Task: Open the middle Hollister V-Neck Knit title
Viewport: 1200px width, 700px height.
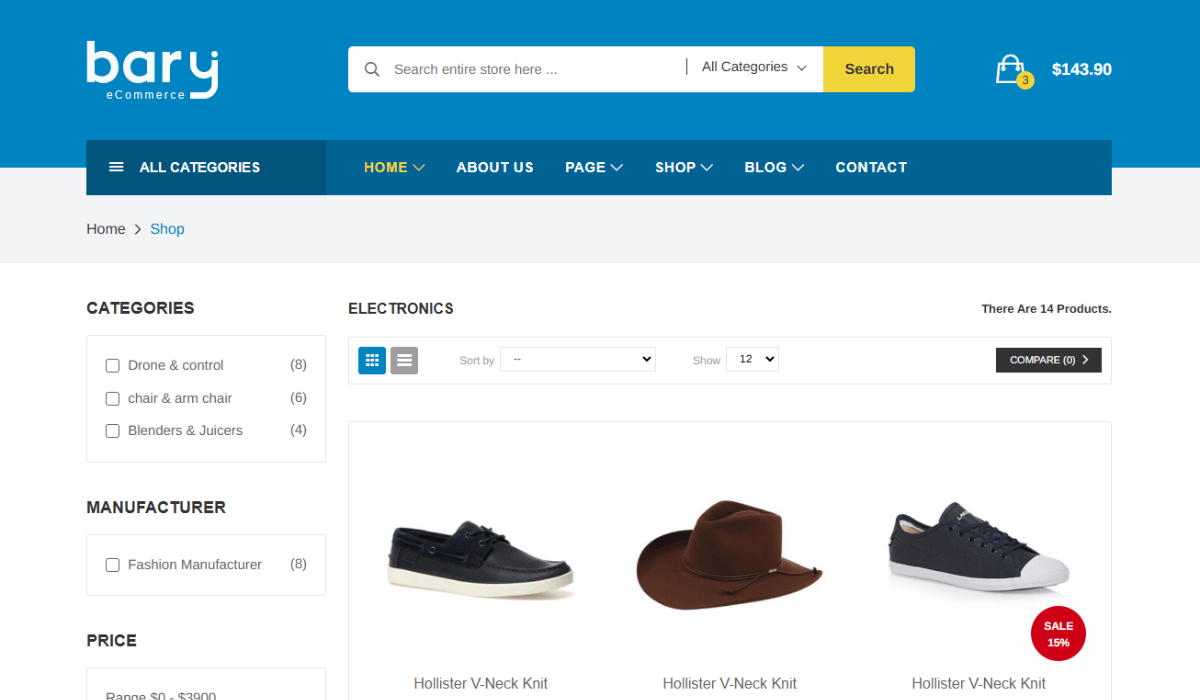Action: pos(730,684)
